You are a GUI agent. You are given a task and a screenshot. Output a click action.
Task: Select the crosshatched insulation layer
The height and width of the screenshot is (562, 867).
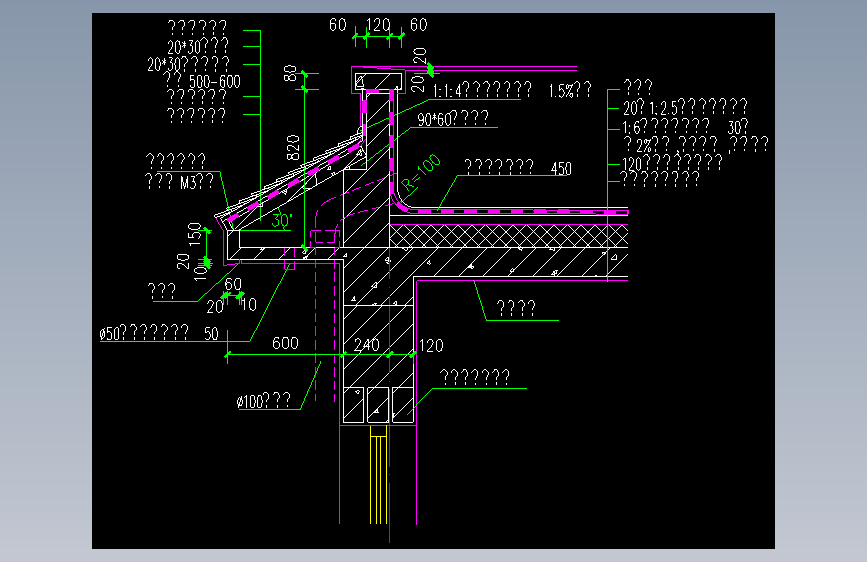click(509, 236)
